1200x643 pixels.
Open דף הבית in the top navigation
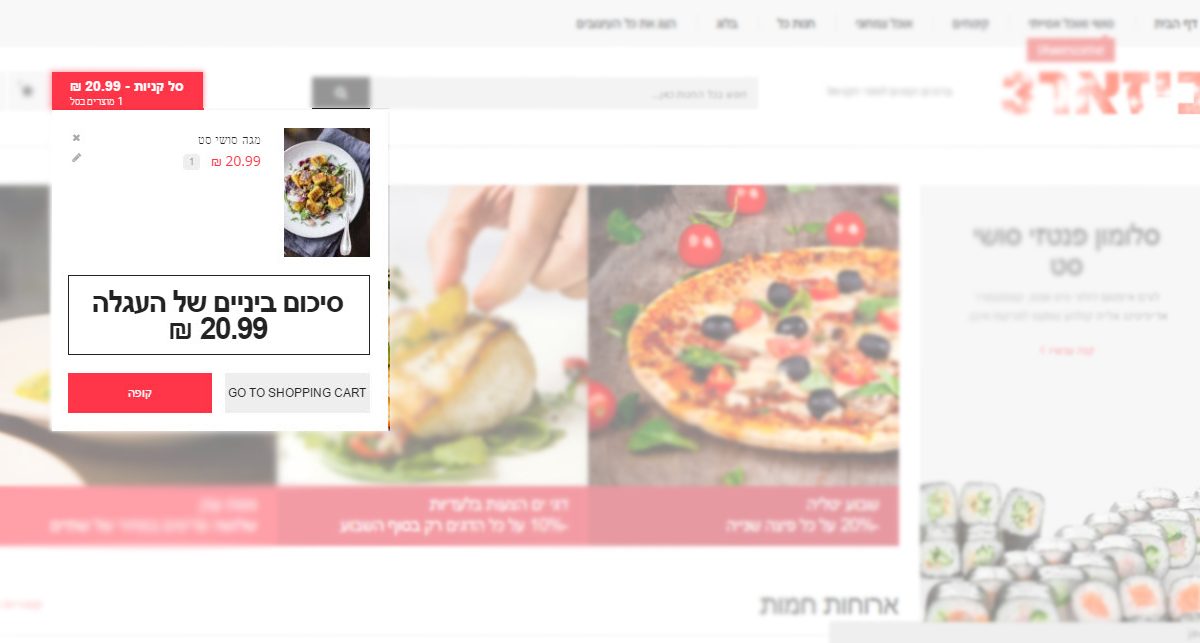click(1175, 23)
